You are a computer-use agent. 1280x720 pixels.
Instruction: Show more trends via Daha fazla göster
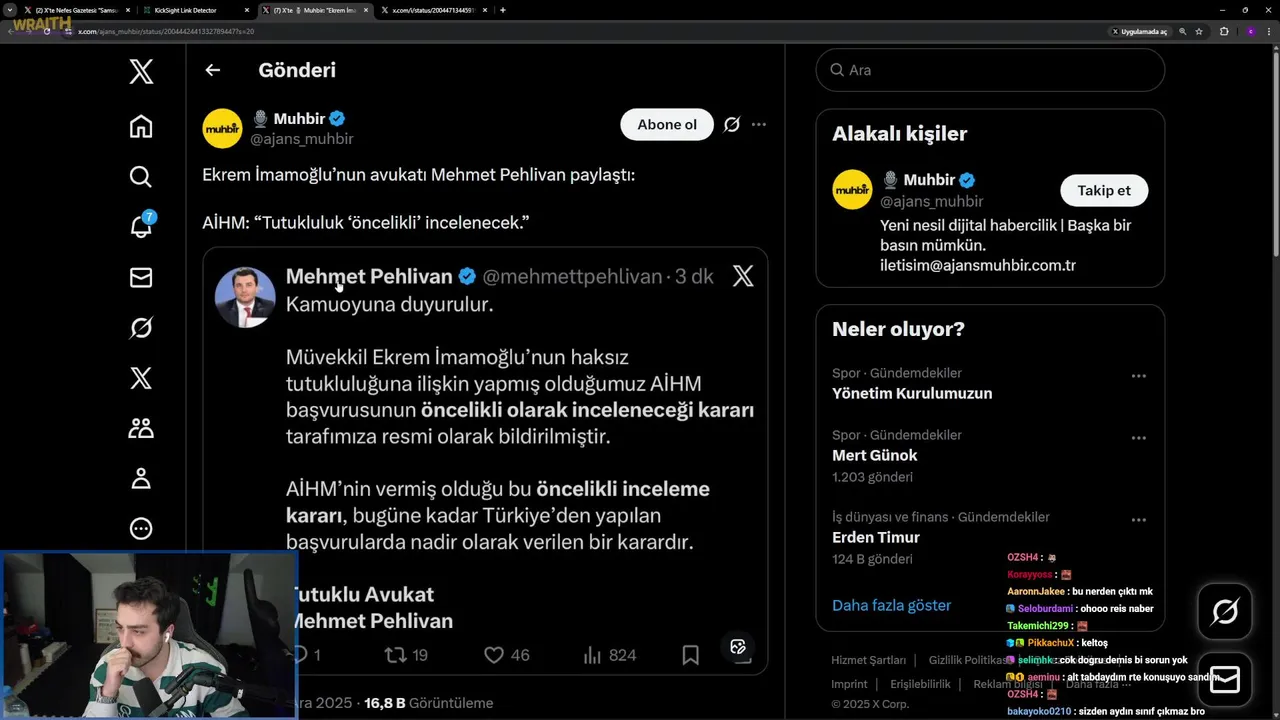click(891, 605)
